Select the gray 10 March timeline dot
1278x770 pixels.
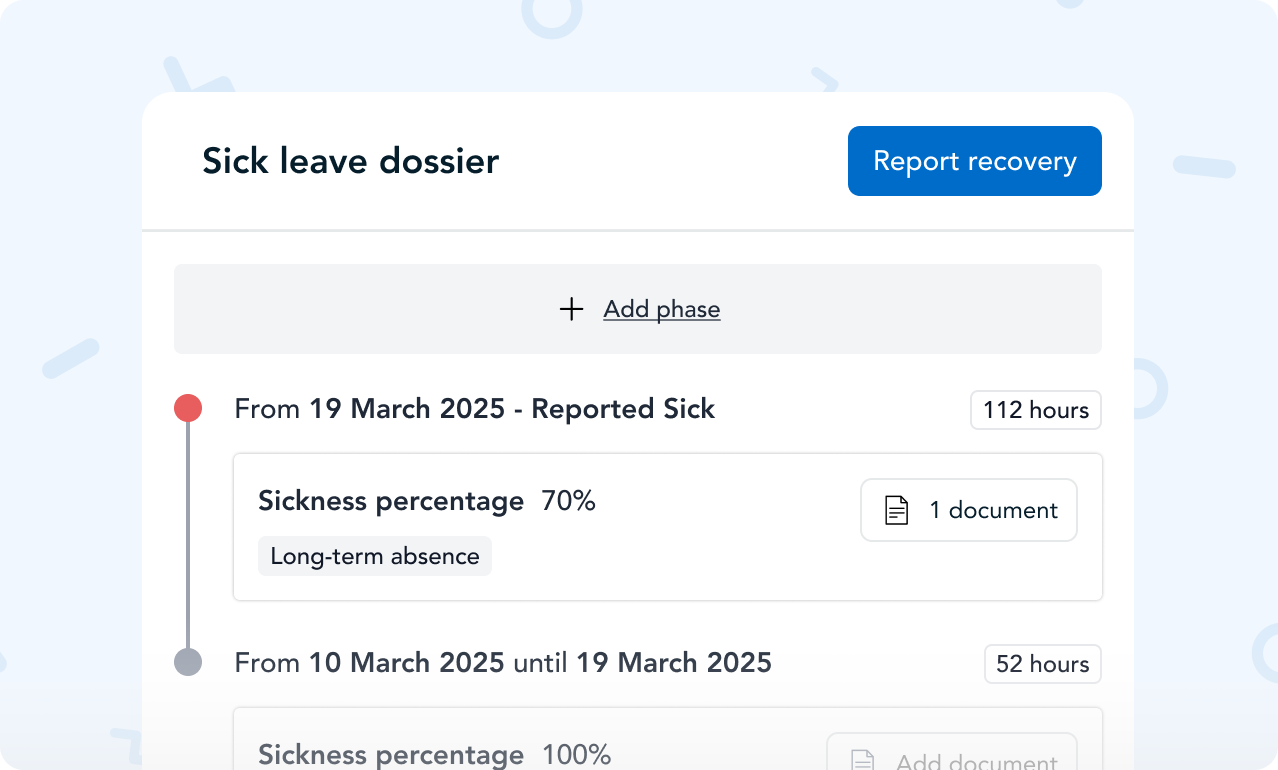click(x=188, y=662)
